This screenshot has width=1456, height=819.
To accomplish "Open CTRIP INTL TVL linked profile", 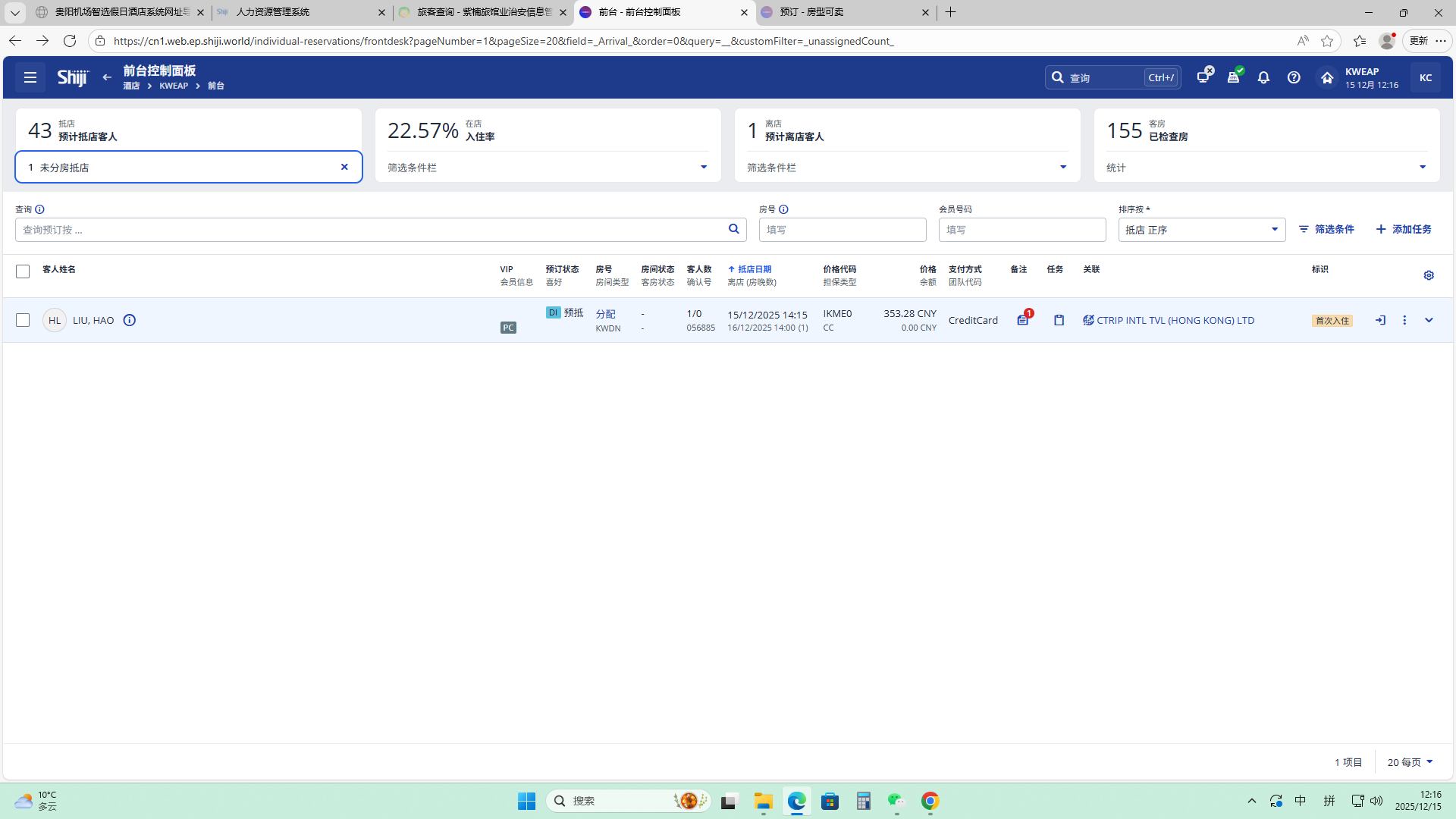I will pos(1175,320).
